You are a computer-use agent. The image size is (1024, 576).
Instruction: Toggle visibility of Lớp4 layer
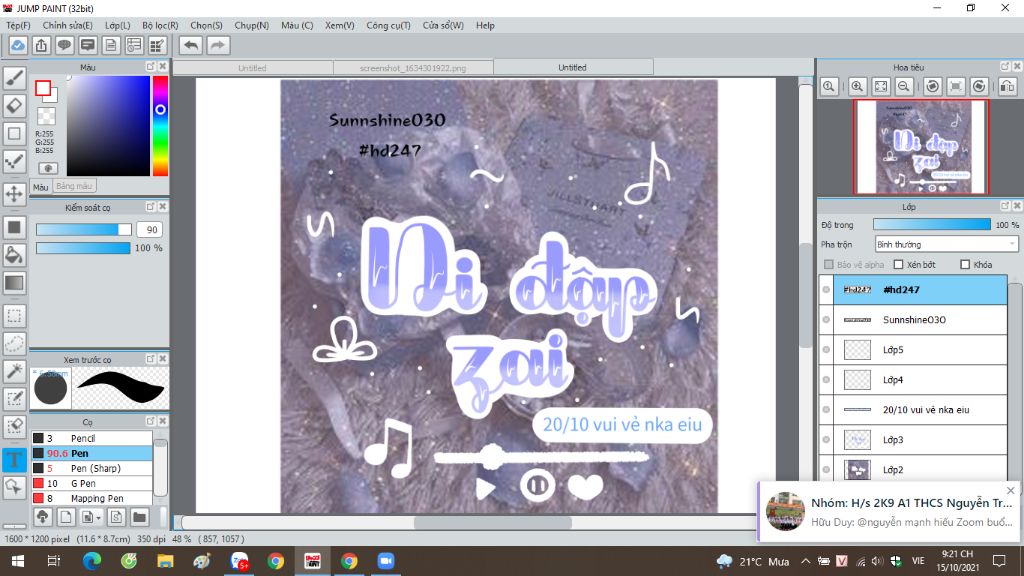click(826, 379)
